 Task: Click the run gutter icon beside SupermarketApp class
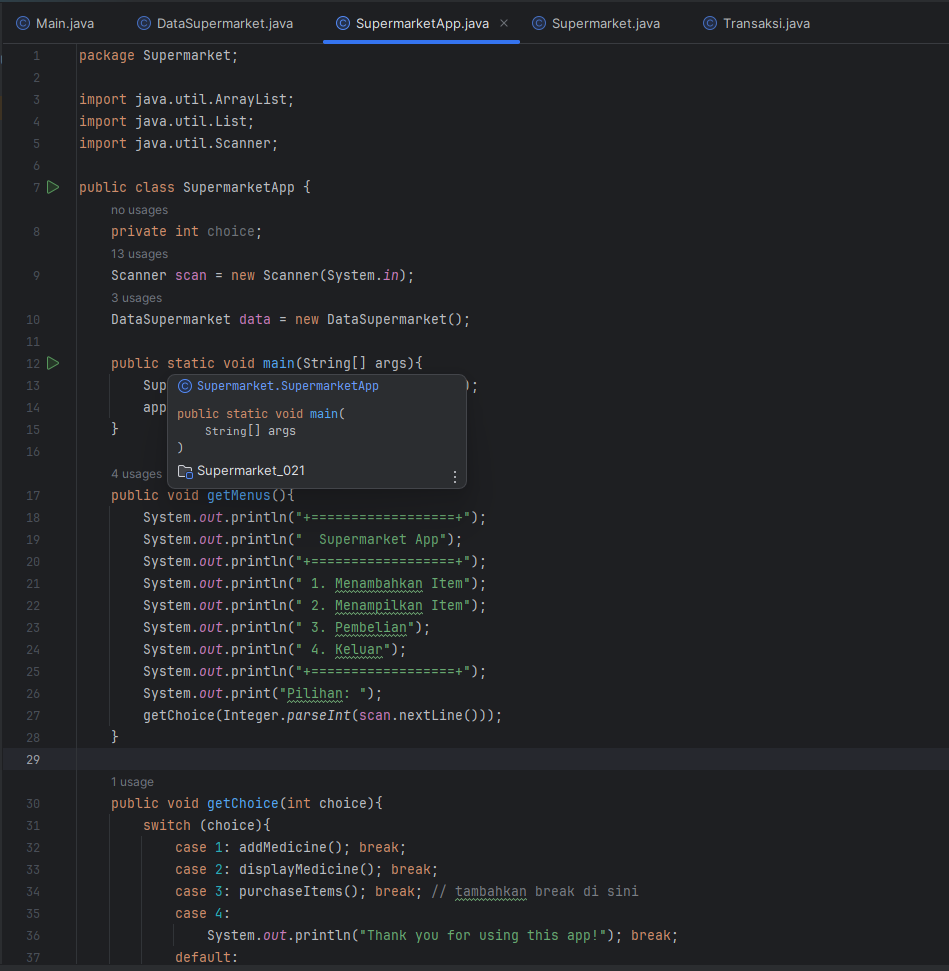coord(53,187)
